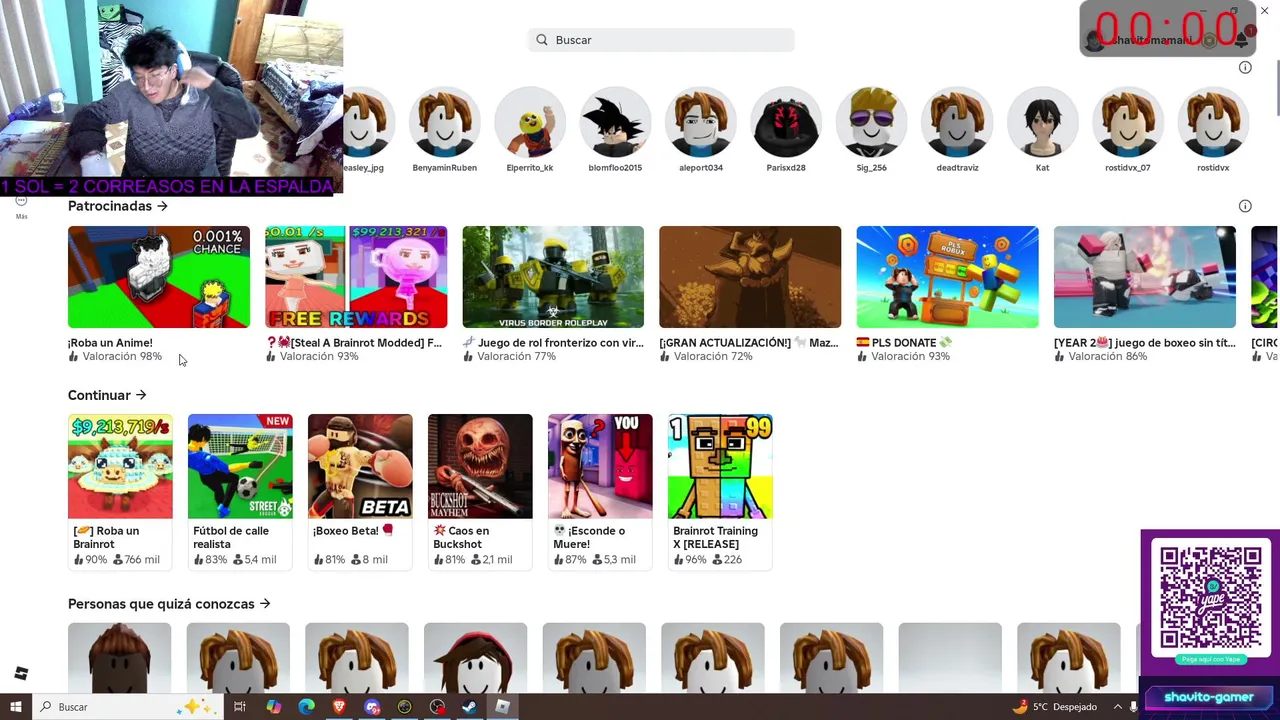The width and height of the screenshot is (1280, 720).
Task: Open the Más item in left sidebar
Action: (x=21, y=206)
